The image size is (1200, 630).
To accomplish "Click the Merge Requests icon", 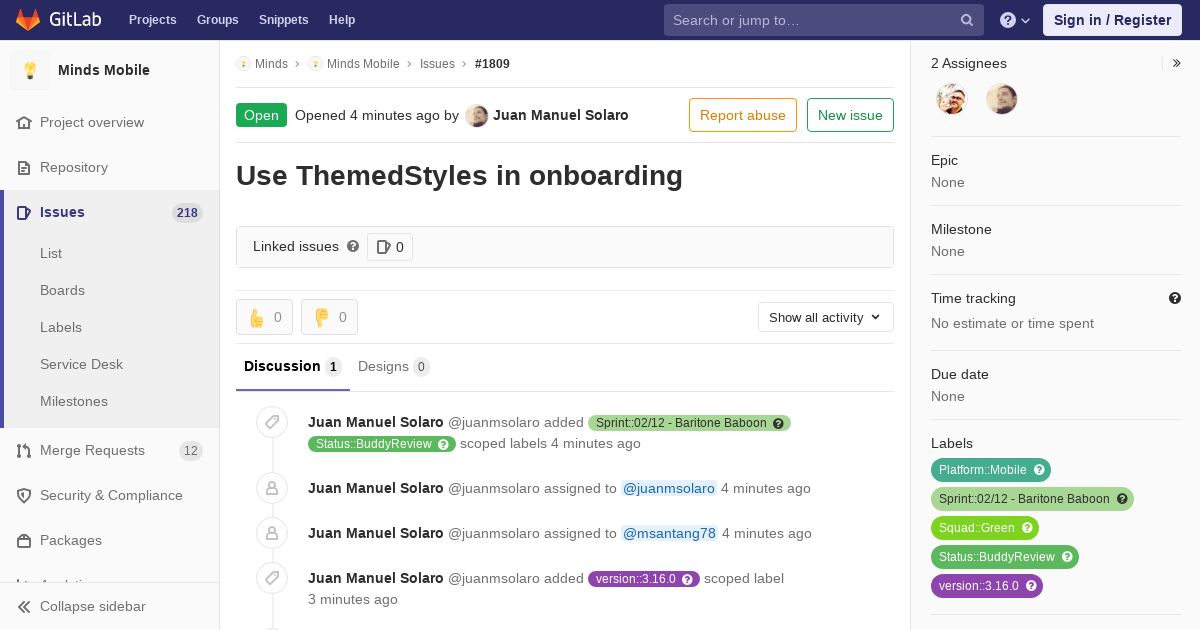I will (24, 450).
